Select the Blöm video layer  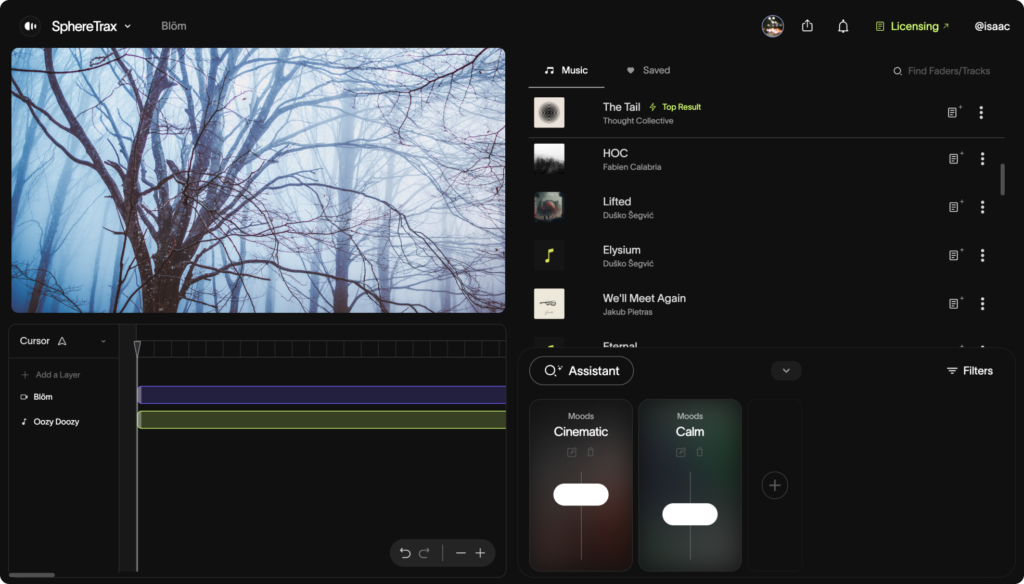(x=37, y=397)
